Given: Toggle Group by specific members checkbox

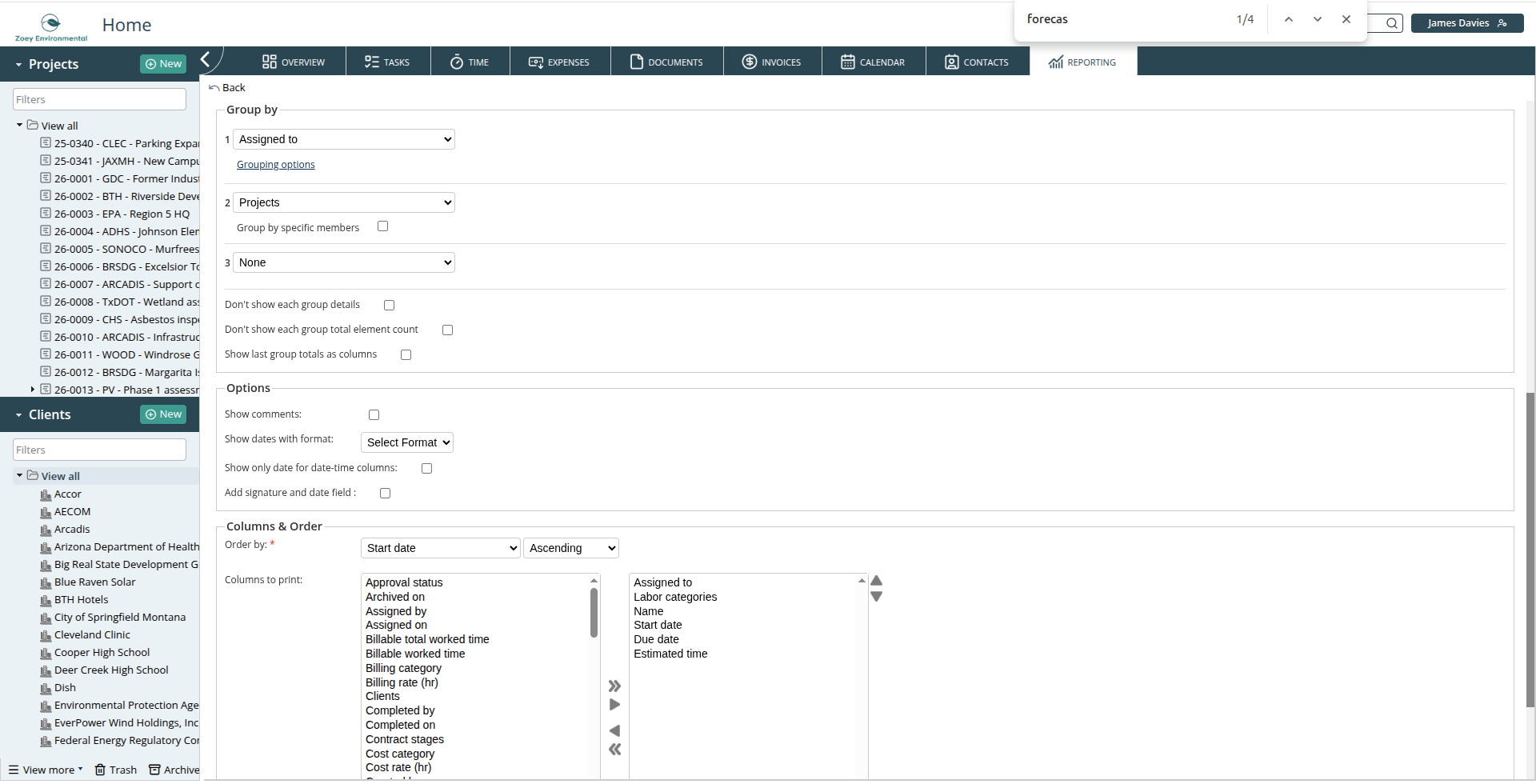Looking at the screenshot, I should (383, 226).
